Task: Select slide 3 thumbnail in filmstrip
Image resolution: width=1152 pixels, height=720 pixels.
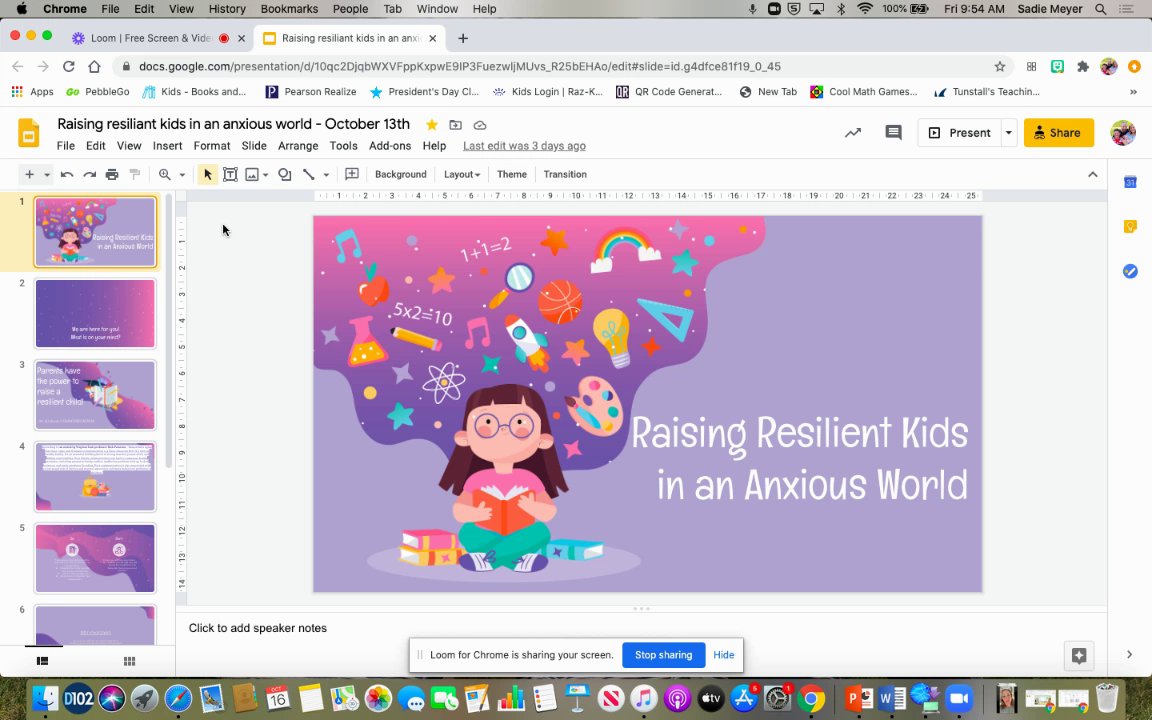Action: click(95, 395)
